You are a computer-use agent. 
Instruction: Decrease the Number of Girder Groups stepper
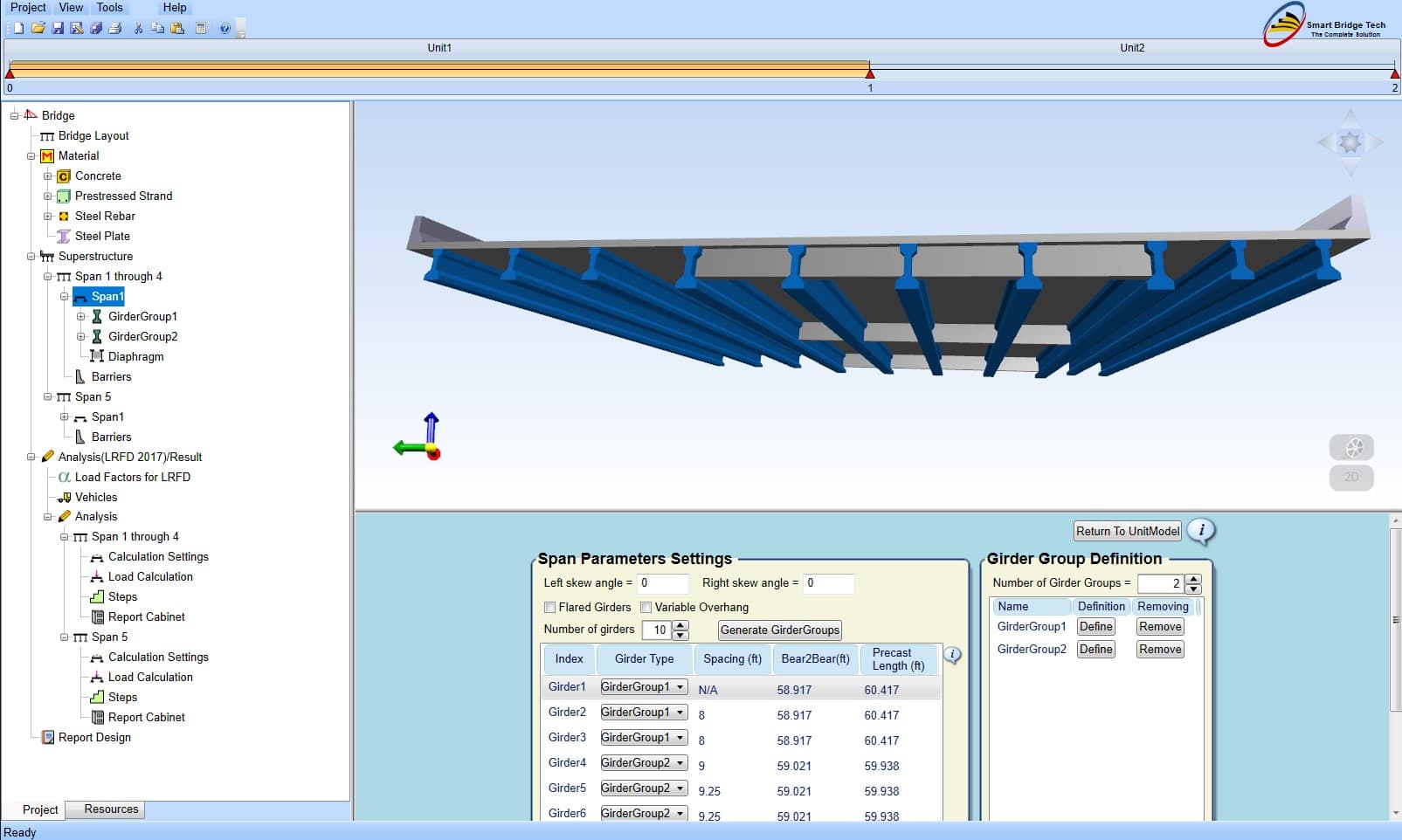point(1193,589)
